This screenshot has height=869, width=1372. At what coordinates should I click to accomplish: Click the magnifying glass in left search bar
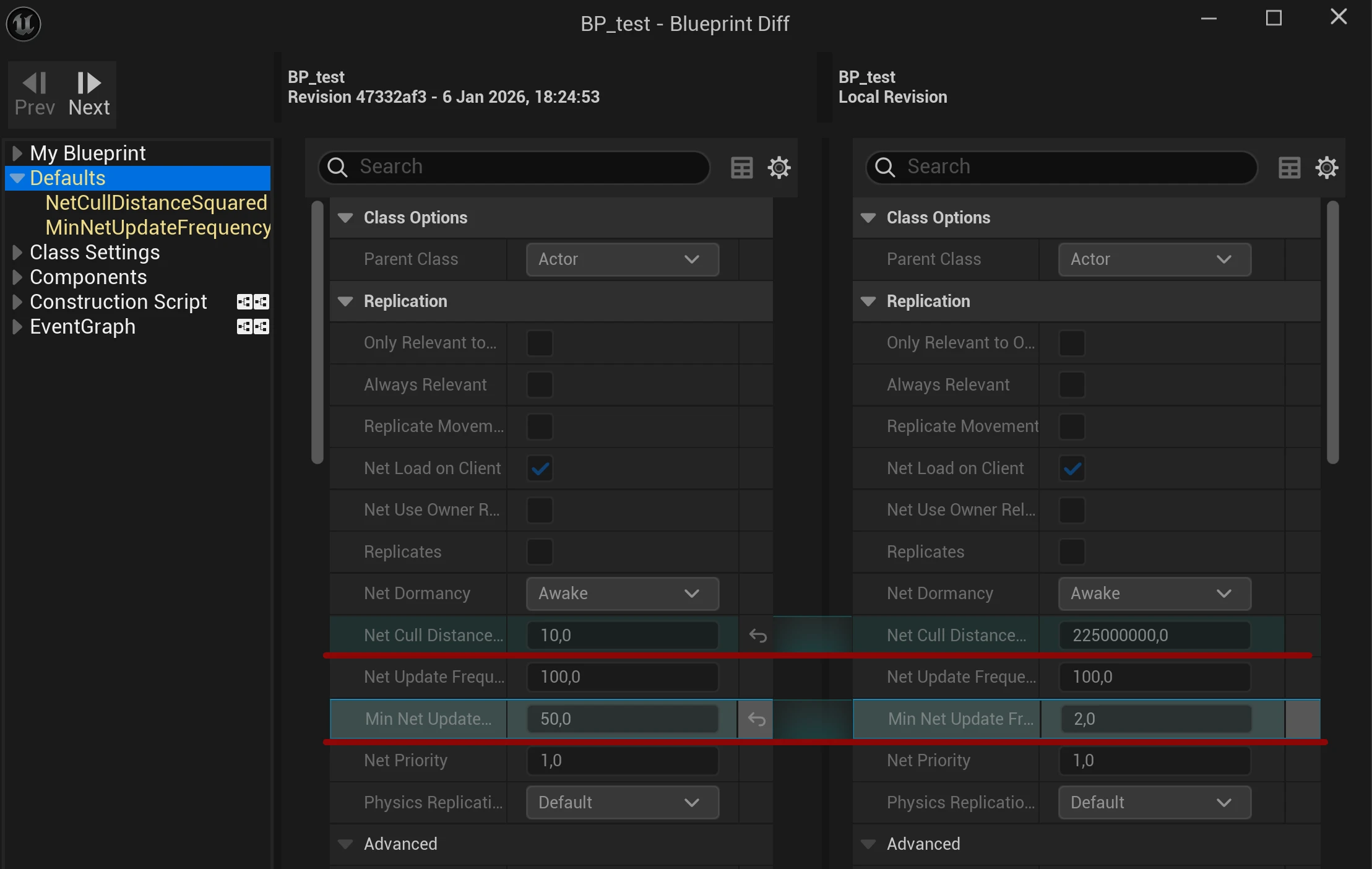coord(337,167)
